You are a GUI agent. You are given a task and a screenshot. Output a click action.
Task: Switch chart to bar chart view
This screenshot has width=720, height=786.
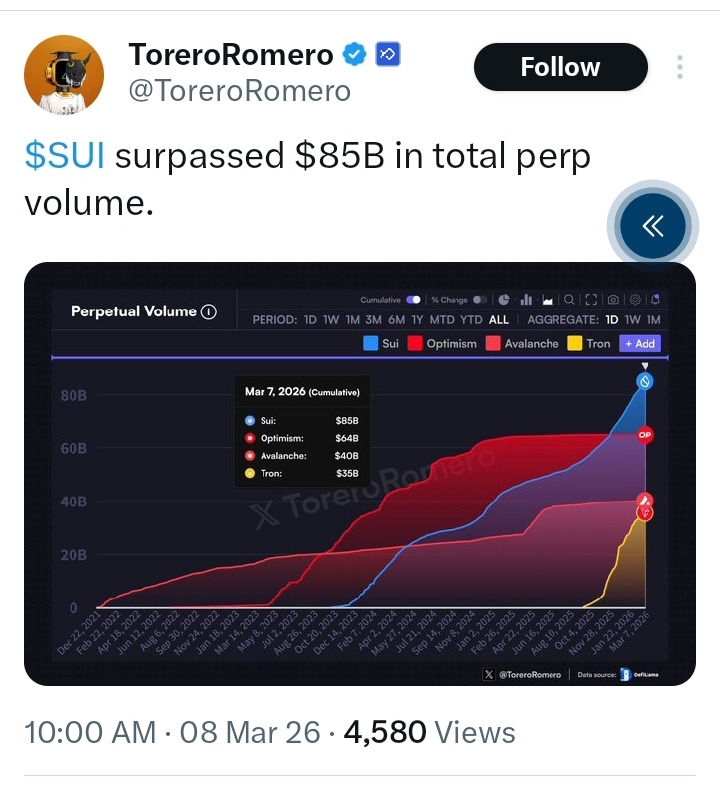526,299
